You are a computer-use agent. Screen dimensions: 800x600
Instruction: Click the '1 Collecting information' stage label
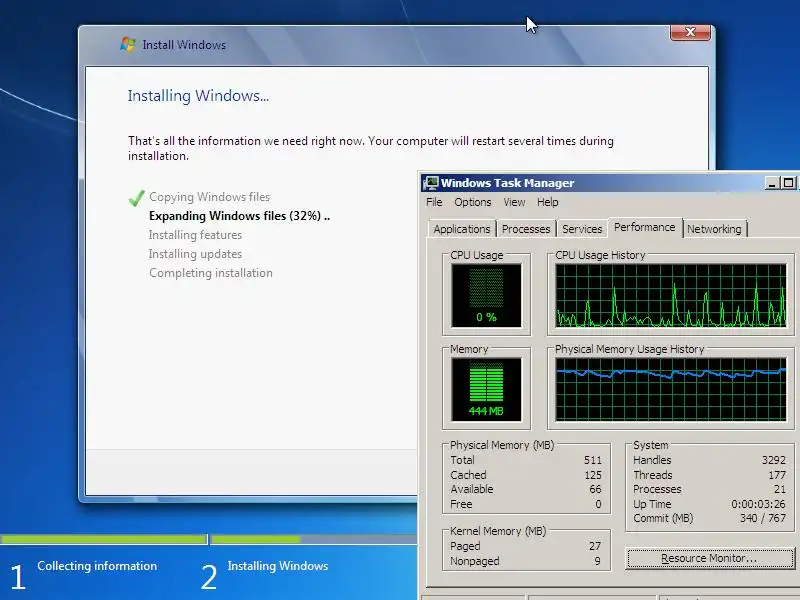84,576
